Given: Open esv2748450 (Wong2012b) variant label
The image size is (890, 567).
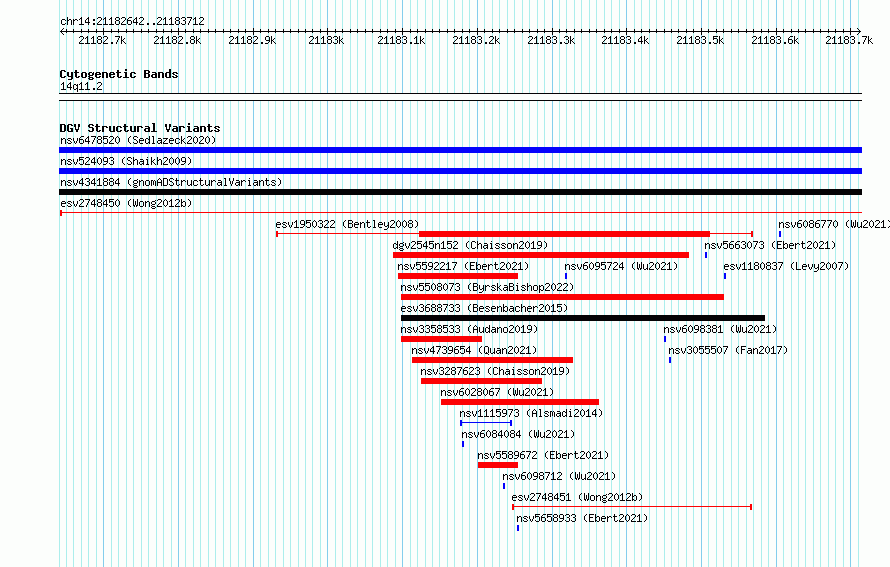Looking at the screenshot, I should click(126, 203).
